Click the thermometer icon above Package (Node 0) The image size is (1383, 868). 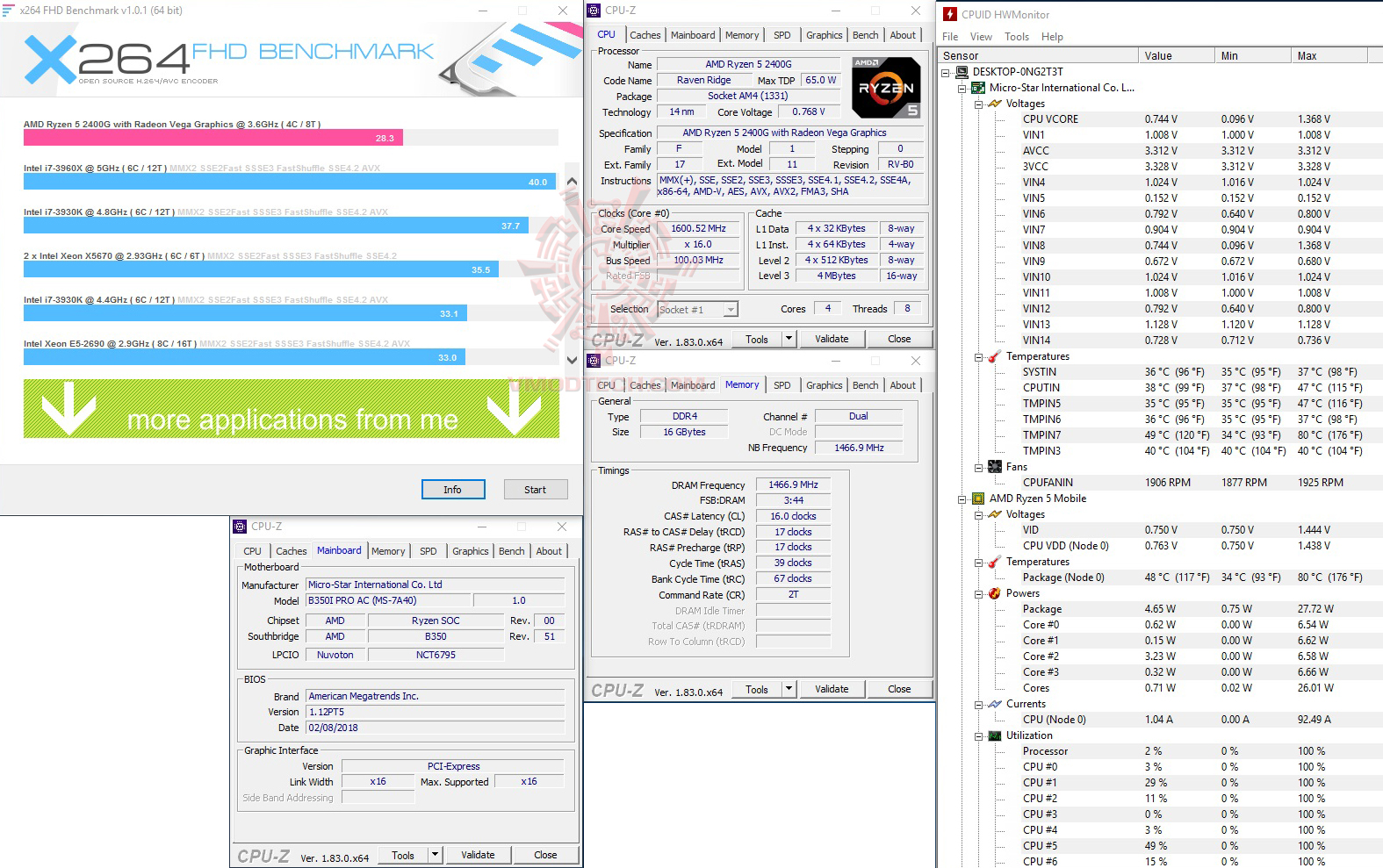995,562
